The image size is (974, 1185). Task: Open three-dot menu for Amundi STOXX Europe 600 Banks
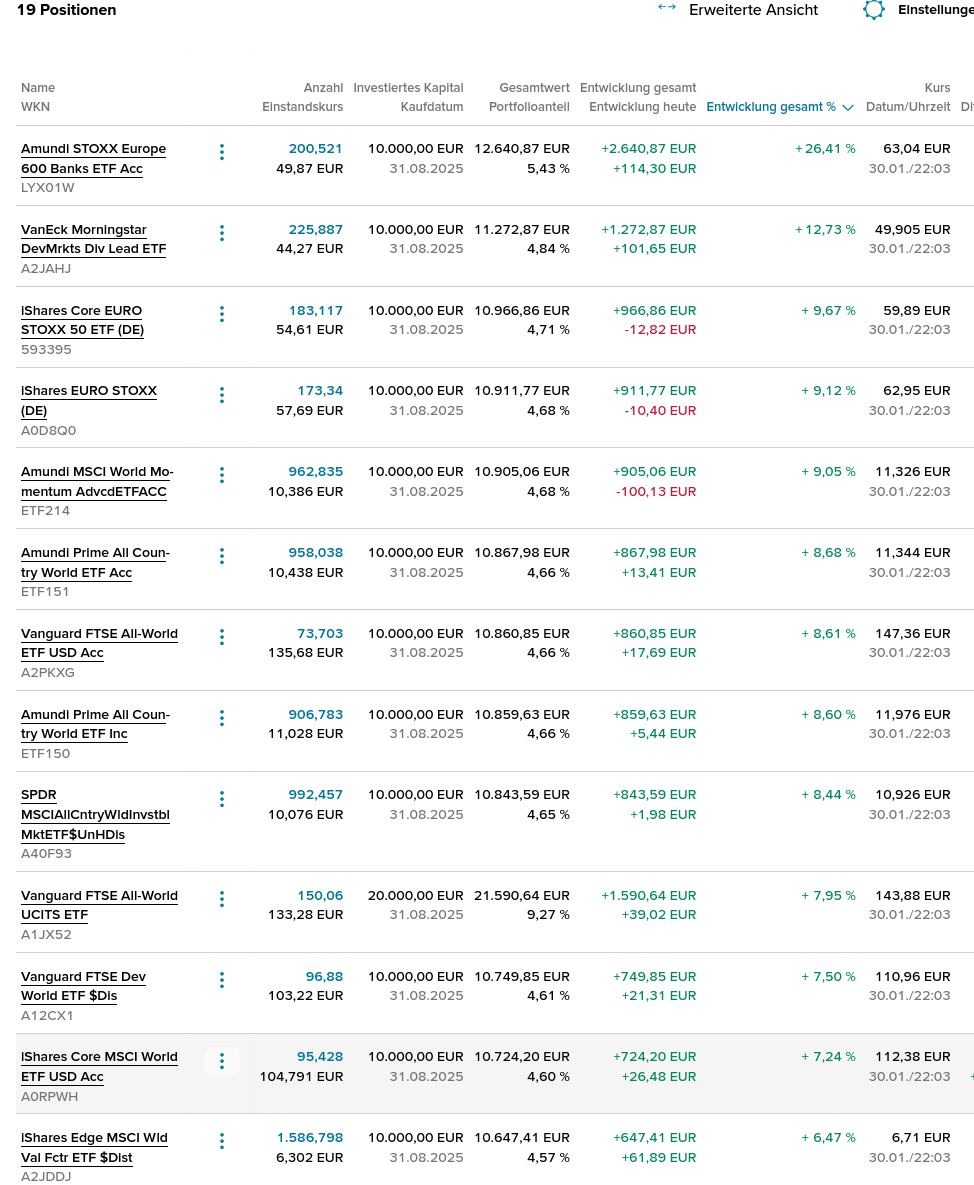pos(221,152)
